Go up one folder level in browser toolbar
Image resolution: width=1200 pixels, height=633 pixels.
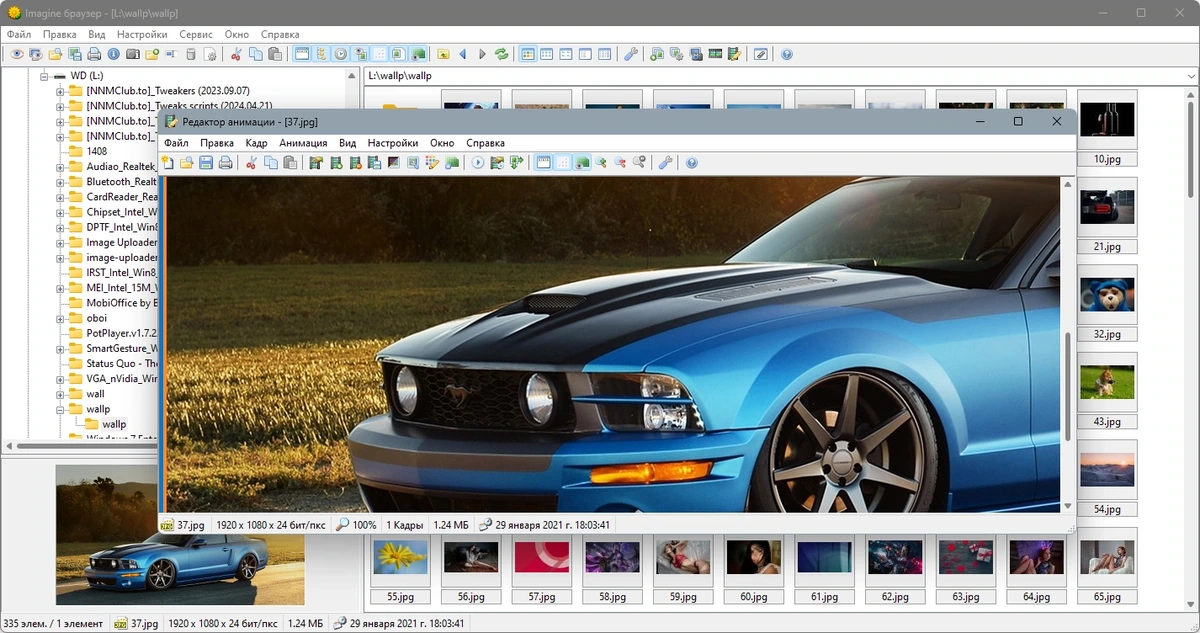coord(443,54)
